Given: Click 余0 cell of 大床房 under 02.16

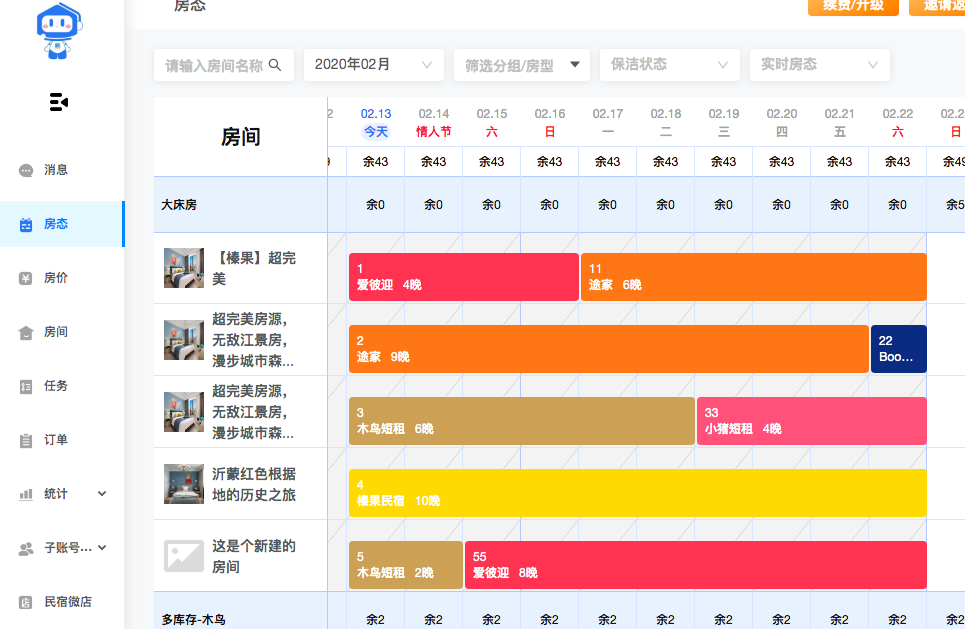Looking at the screenshot, I should [x=550, y=205].
